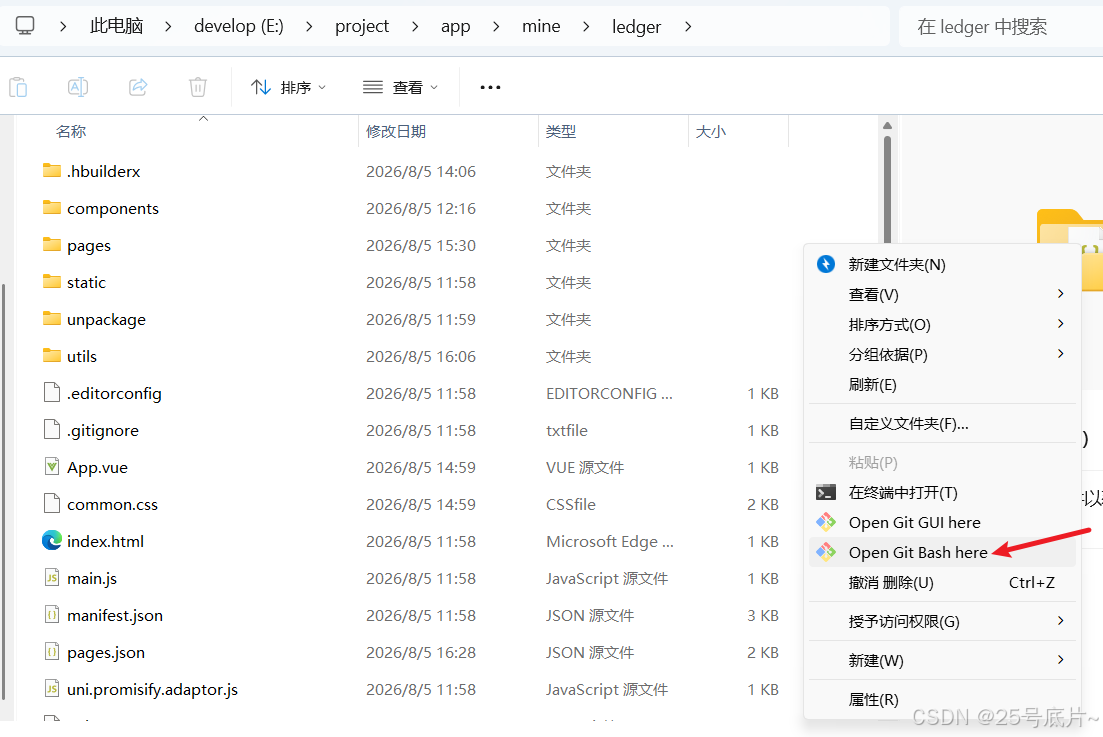Sort by the 名称 column header
1103x737 pixels.
(x=71, y=132)
